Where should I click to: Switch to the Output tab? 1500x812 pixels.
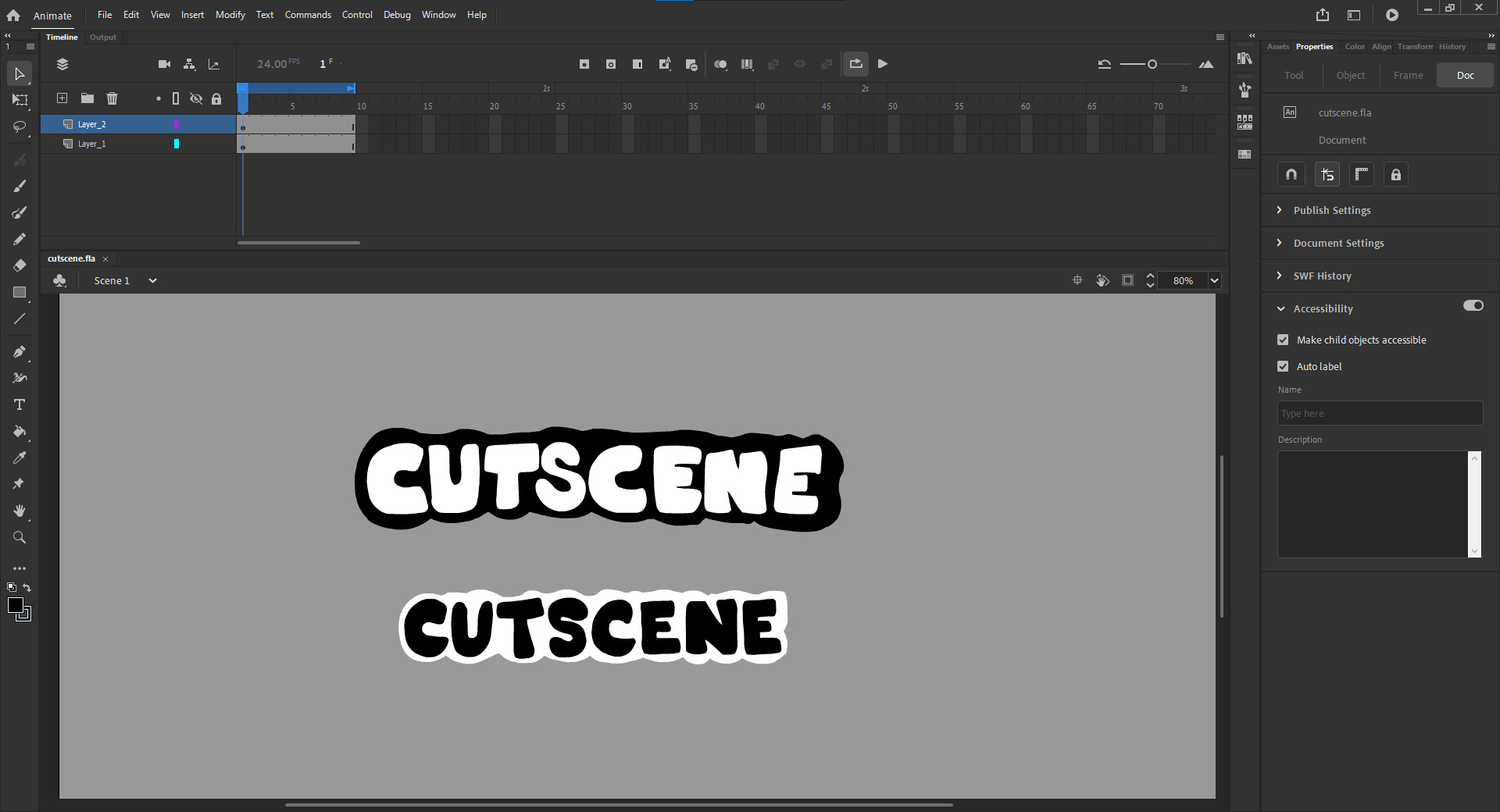[102, 37]
